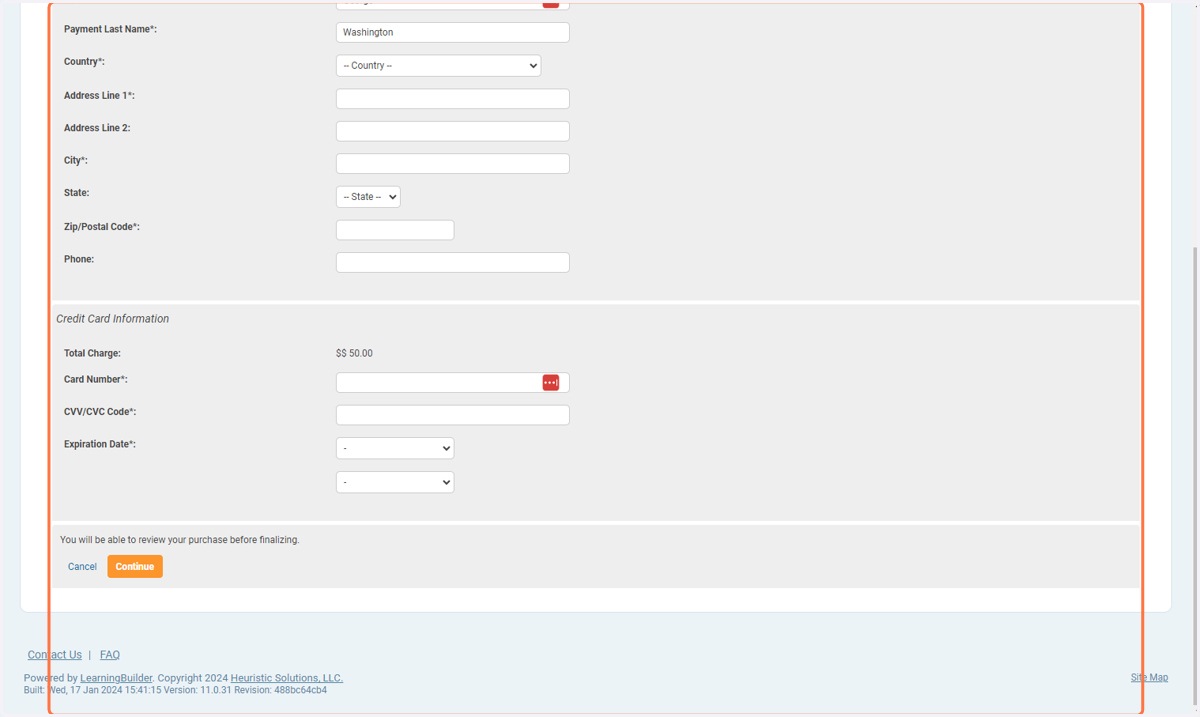Image resolution: width=1200 pixels, height=717 pixels.
Task: Open the Country dropdown
Action: 438,66
